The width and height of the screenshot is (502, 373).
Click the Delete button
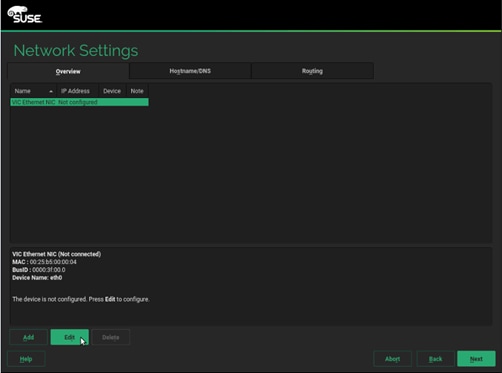111,337
